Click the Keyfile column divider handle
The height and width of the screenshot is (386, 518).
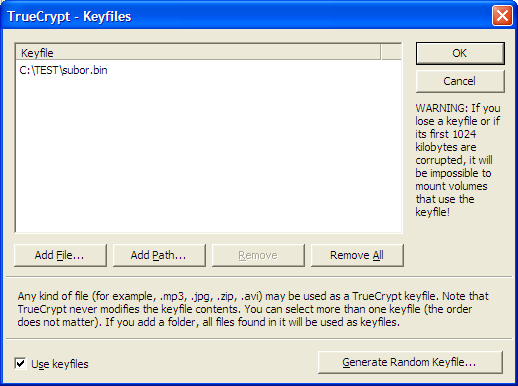tap(380, 53)
